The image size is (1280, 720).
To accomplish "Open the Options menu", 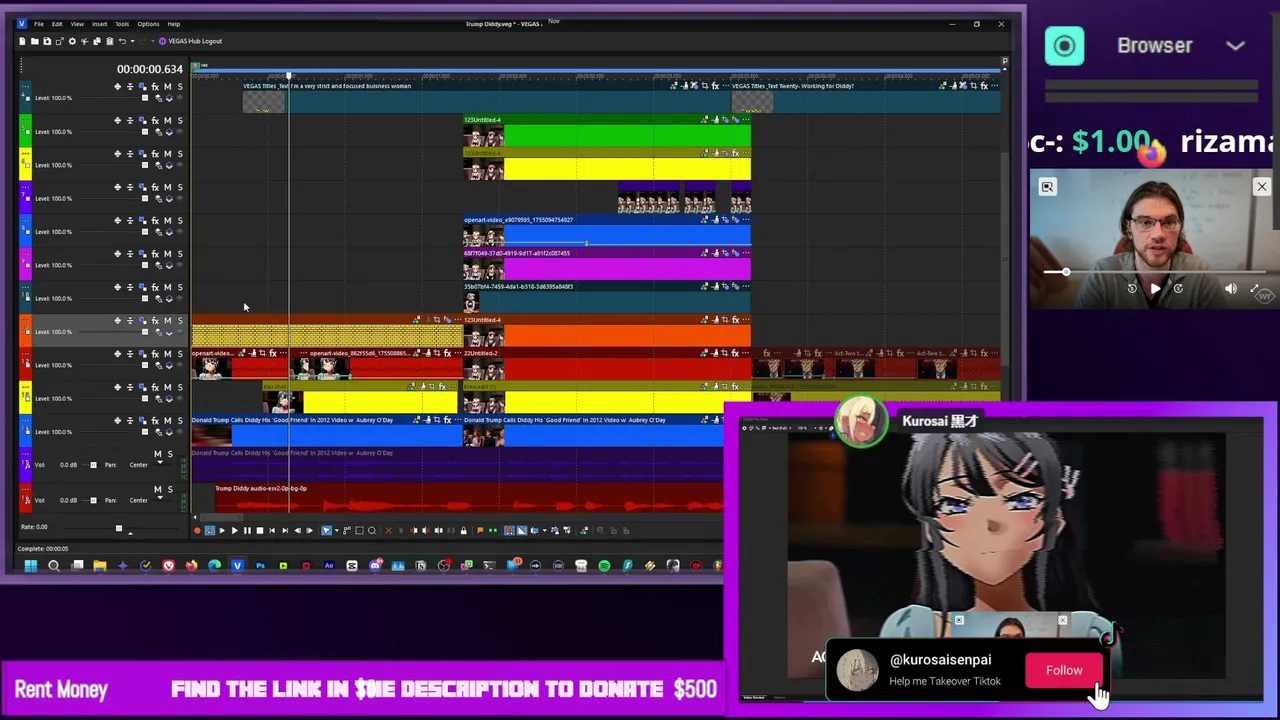I will click(x=148, y=24).
